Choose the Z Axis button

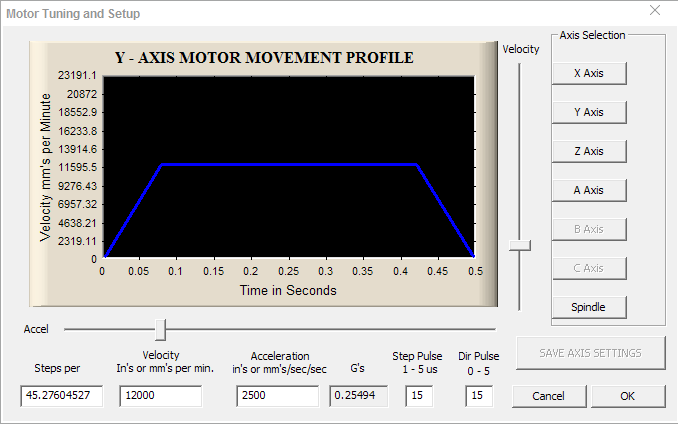[x=589, y=151]
